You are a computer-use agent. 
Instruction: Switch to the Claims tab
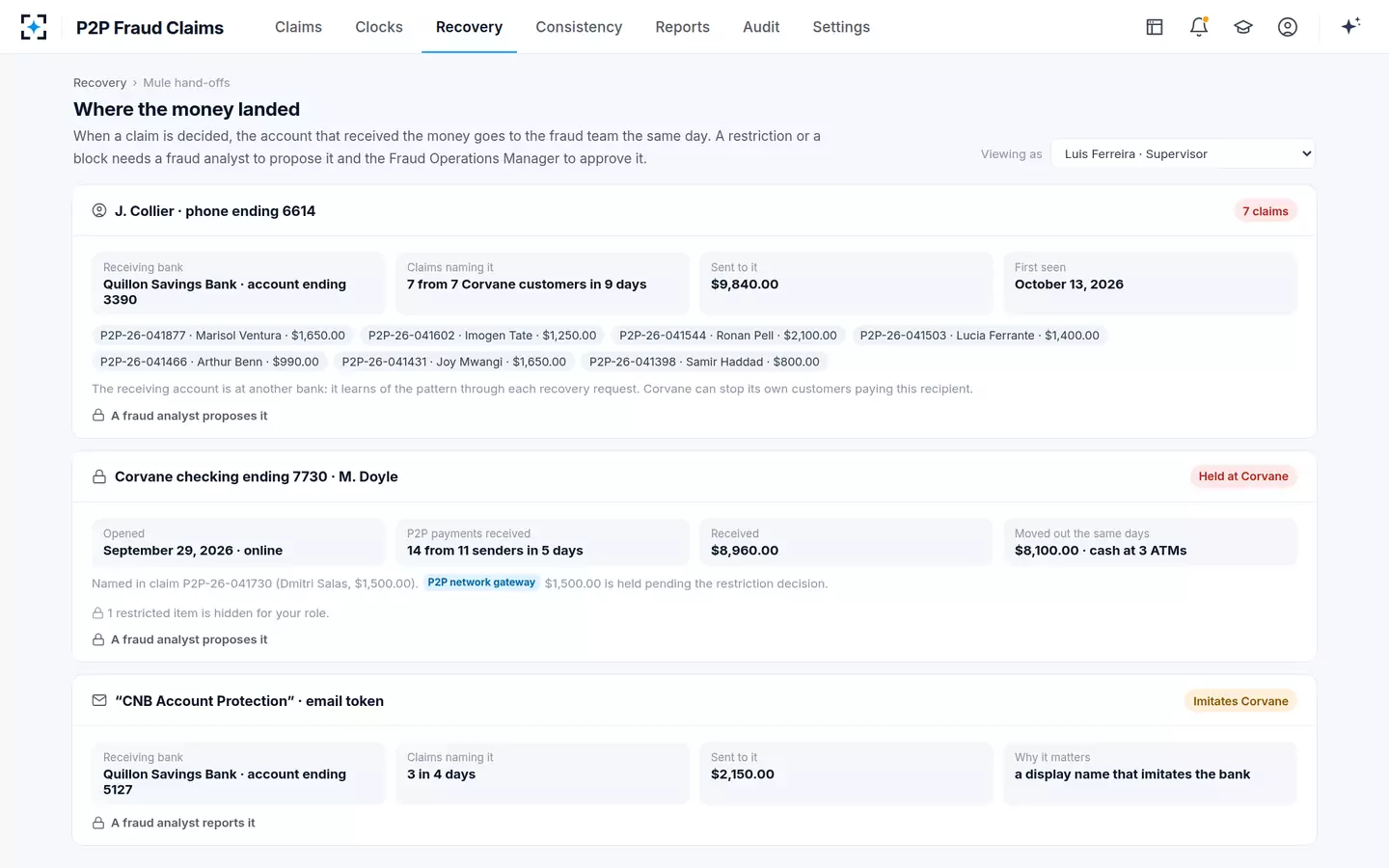point(298,27)
